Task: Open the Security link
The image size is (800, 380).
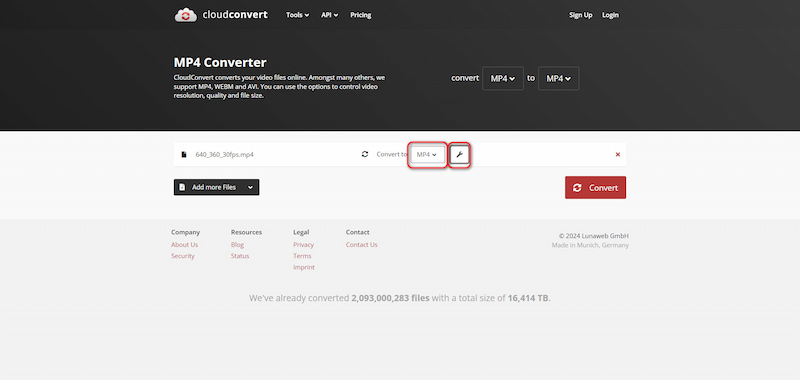Action: pyautogui.click(x=183, y=256)
